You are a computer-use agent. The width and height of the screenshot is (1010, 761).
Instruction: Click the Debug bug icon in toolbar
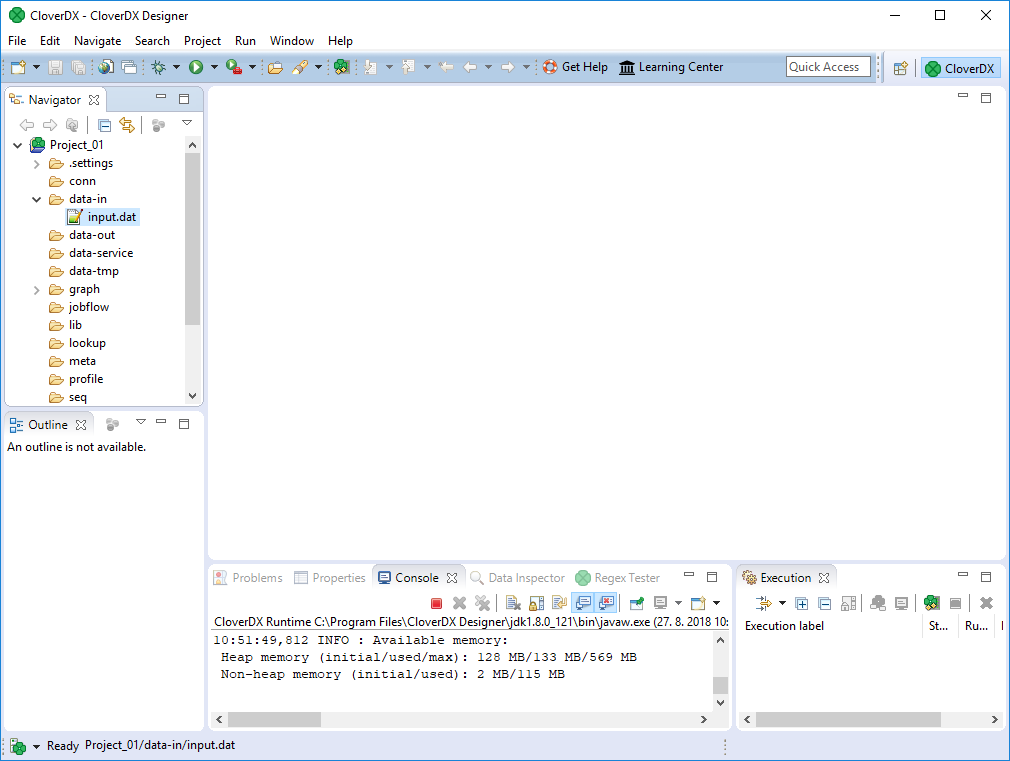pyautogui.click(x=158, y=67)
